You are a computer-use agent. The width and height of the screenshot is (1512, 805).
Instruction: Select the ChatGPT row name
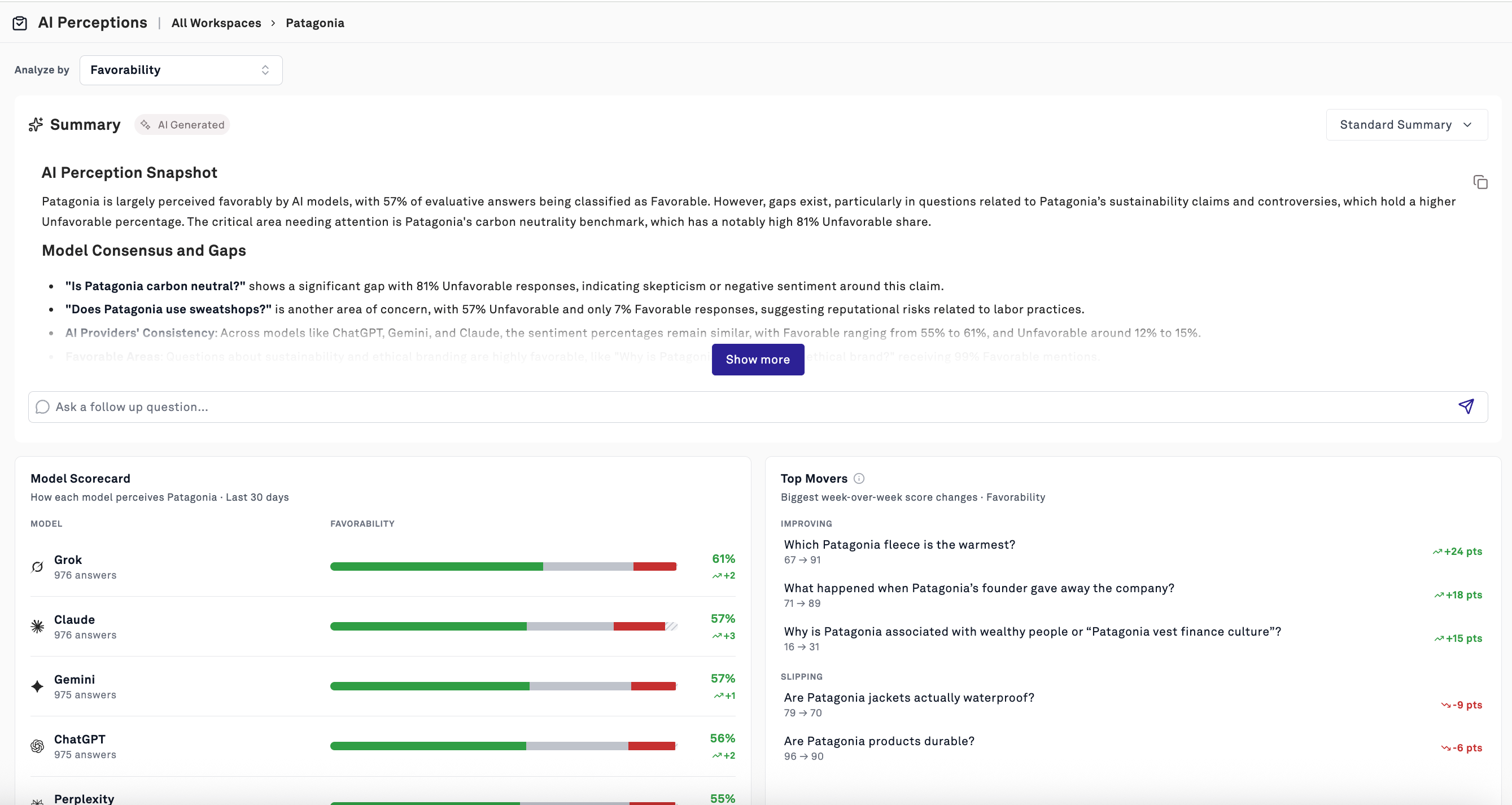(x=80, y=740)
